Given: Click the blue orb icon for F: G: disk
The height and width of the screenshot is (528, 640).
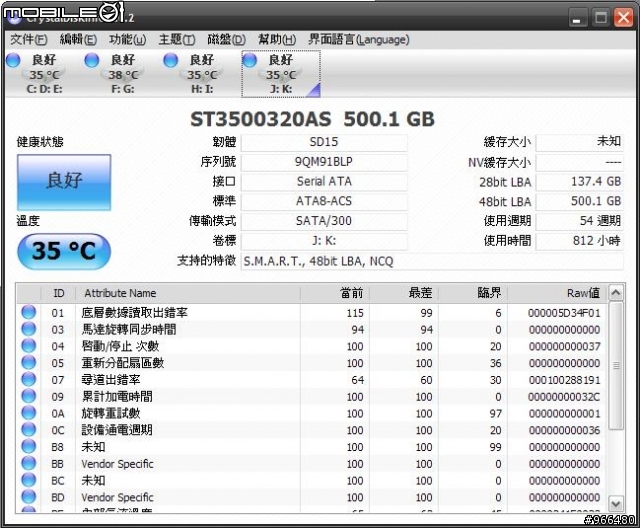Looking at the screenshot, I should click(92, 60).
